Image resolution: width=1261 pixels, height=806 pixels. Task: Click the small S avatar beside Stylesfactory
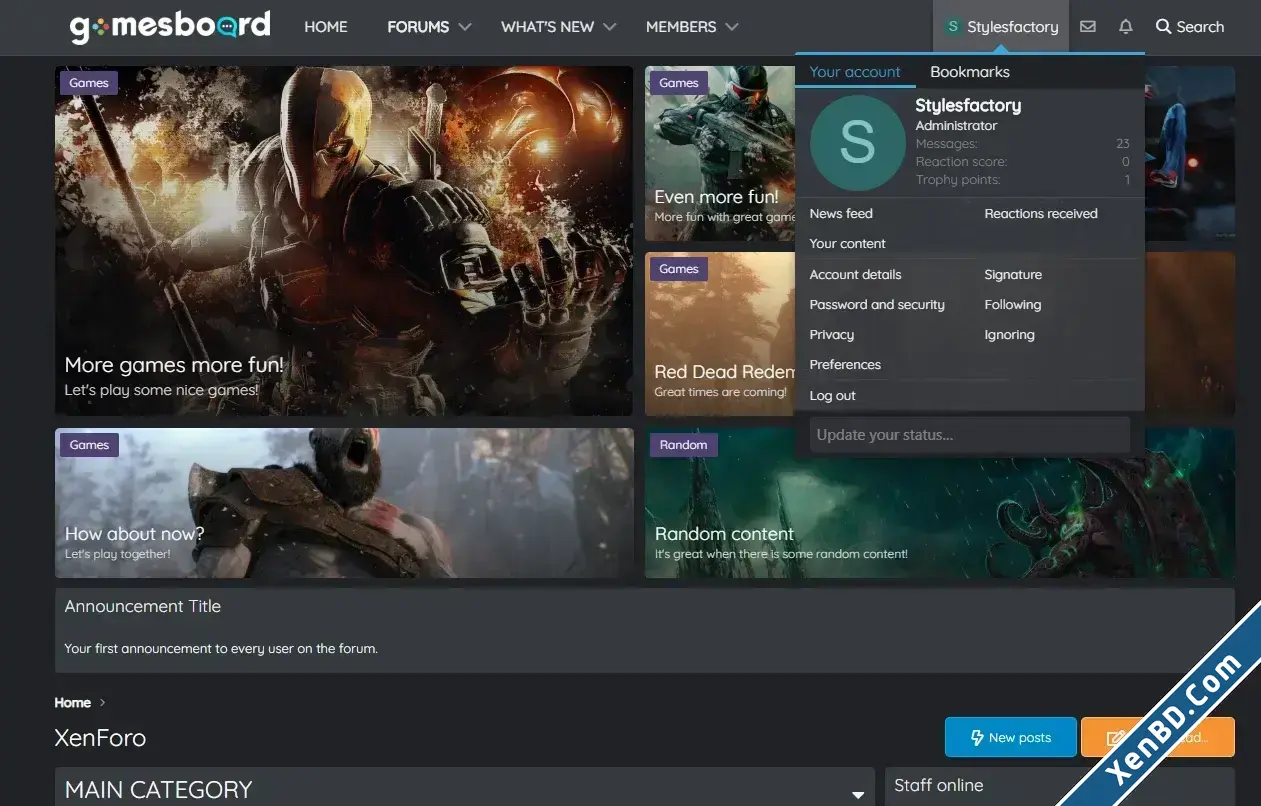953,27
